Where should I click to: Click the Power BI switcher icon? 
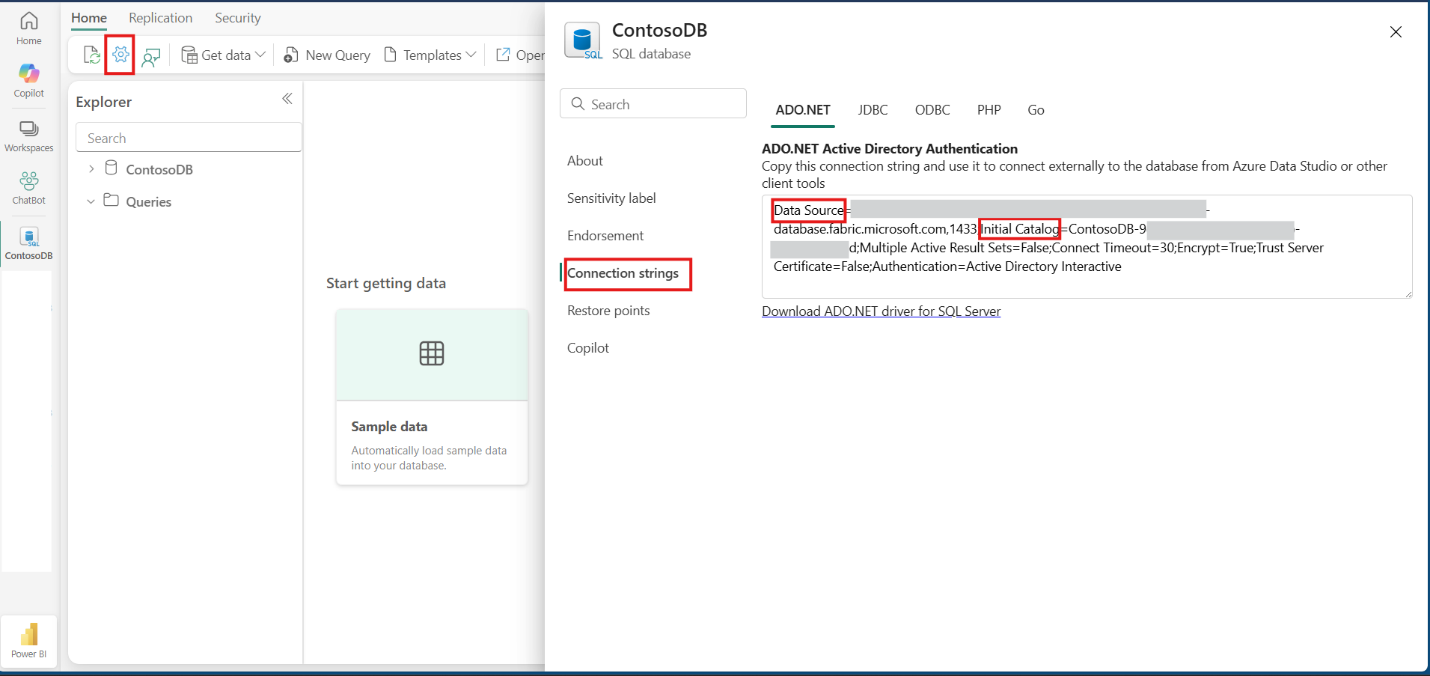tap(29, 640)
